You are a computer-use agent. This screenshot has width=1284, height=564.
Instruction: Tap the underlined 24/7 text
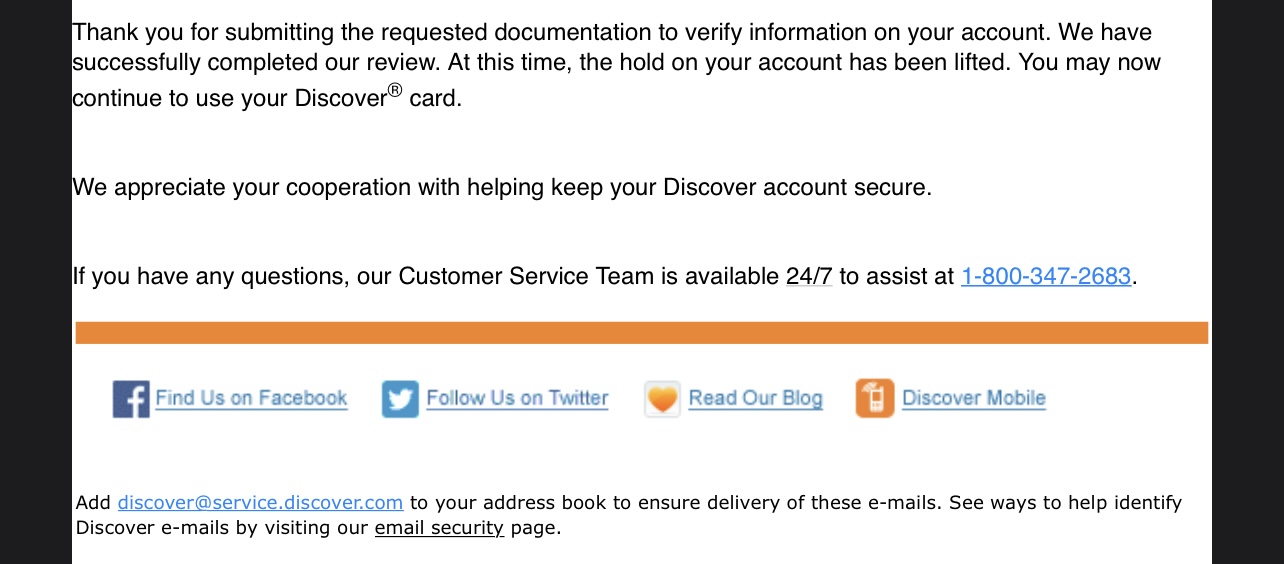809,276
